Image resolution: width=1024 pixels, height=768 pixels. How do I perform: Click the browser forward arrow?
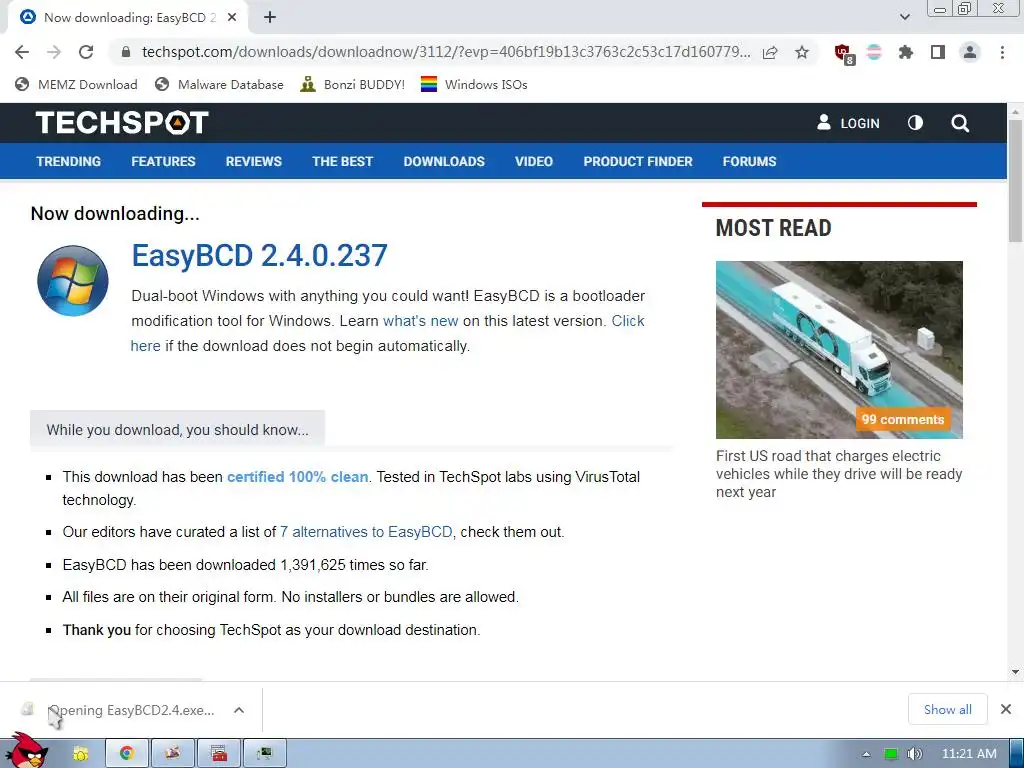(x=54, y=52)
